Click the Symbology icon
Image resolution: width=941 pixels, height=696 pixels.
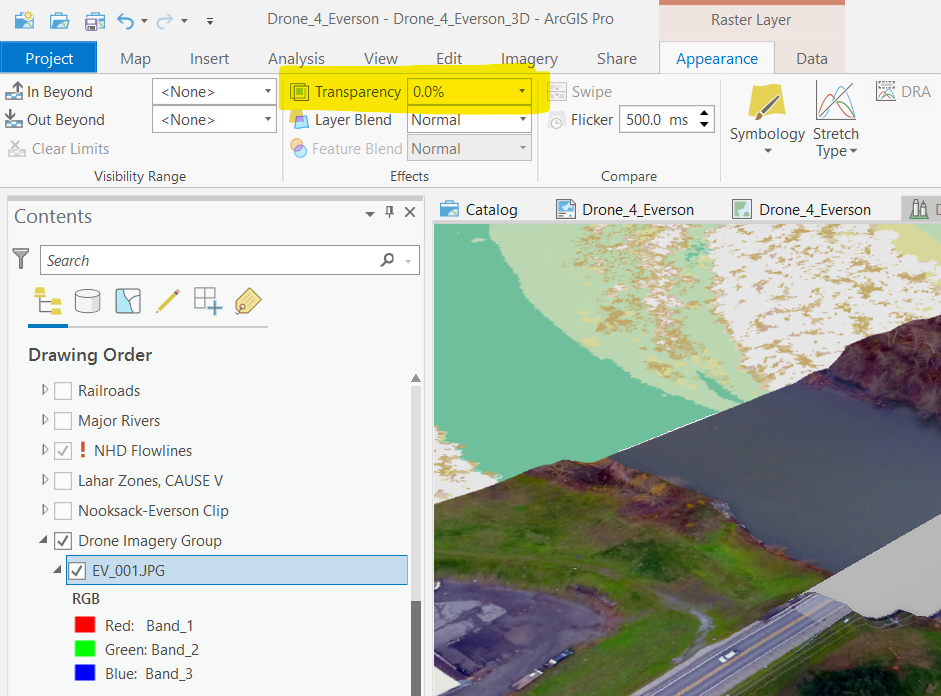[767, 102]
